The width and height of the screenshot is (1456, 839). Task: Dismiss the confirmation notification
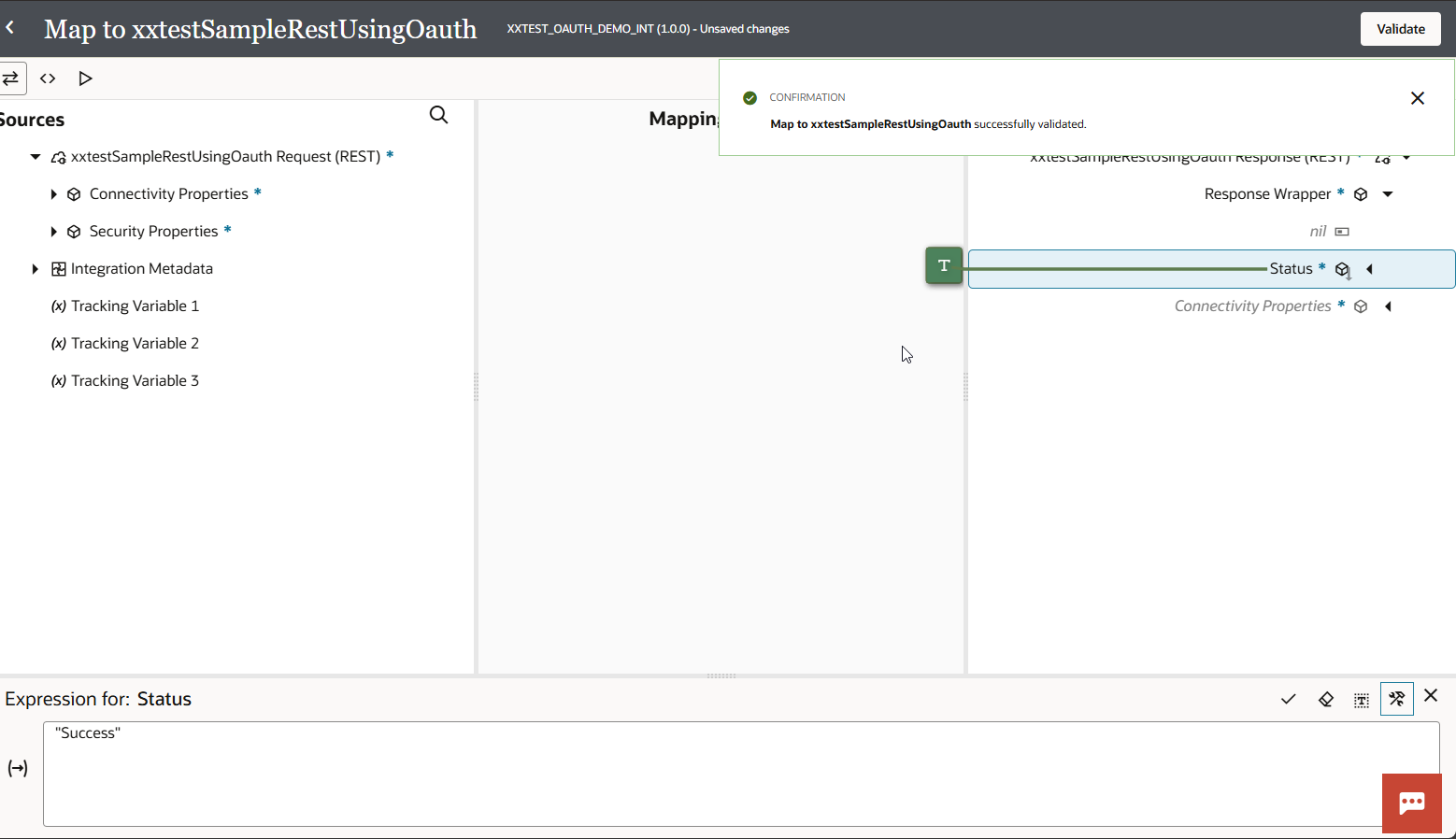1417,98
